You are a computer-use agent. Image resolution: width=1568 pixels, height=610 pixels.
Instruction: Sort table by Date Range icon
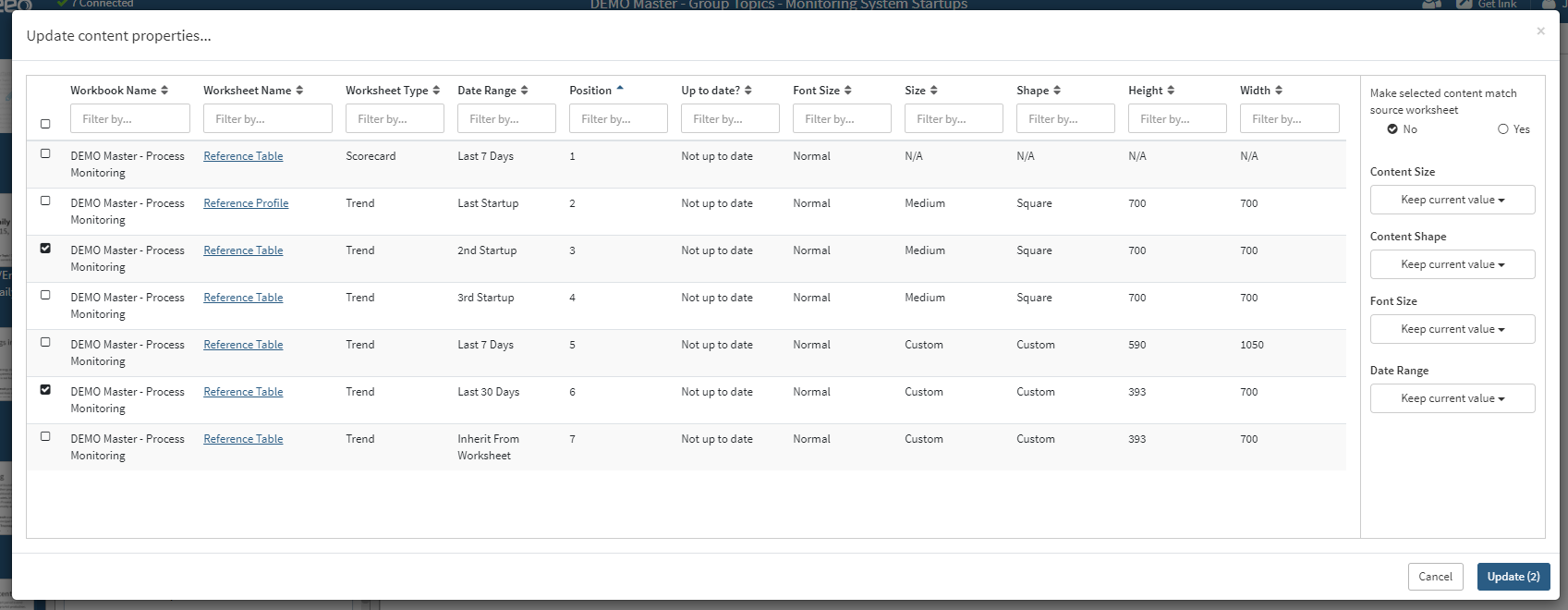coord(524,91)
